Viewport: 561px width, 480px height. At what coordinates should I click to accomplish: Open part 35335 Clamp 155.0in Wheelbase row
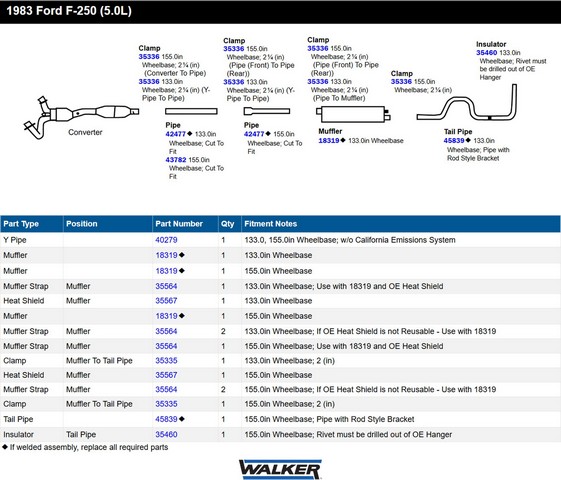166,404
